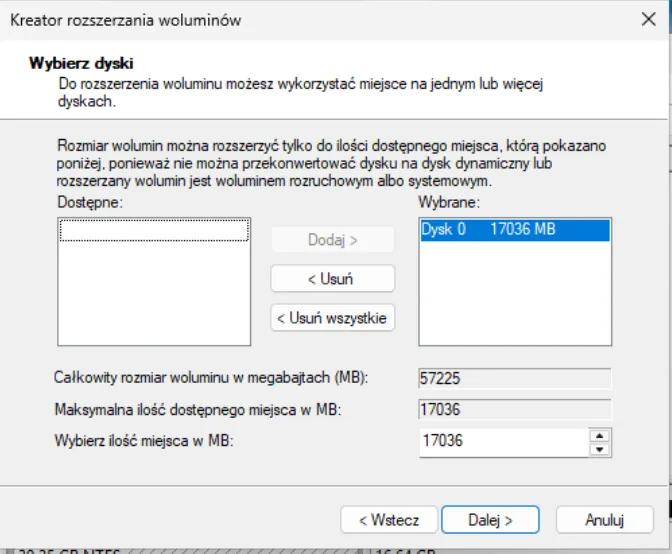Cancel the wizard with Anuluj
The height and width of the screenshot is (554, 672).
[604, 520]
